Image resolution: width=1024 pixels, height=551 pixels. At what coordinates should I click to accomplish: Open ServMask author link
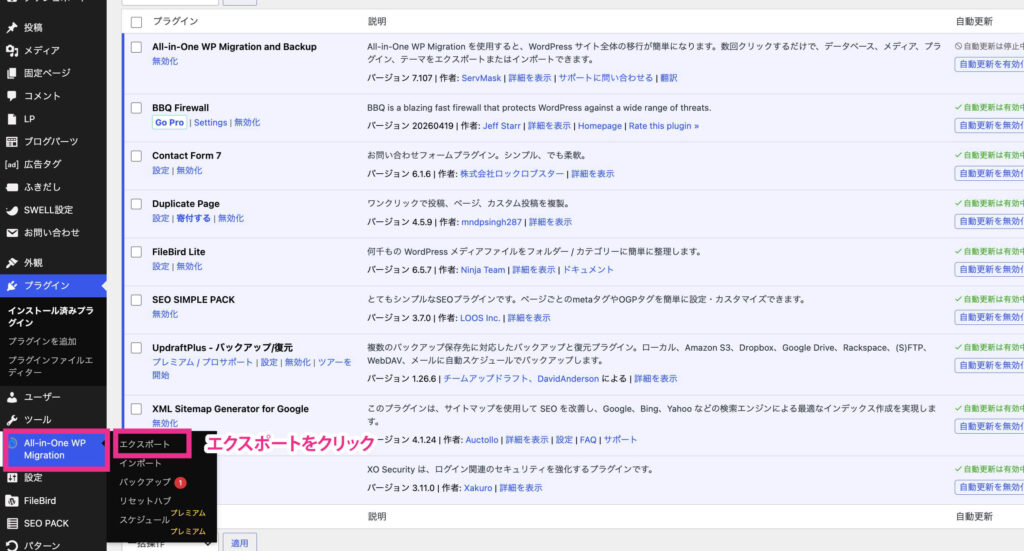[481, 78]
